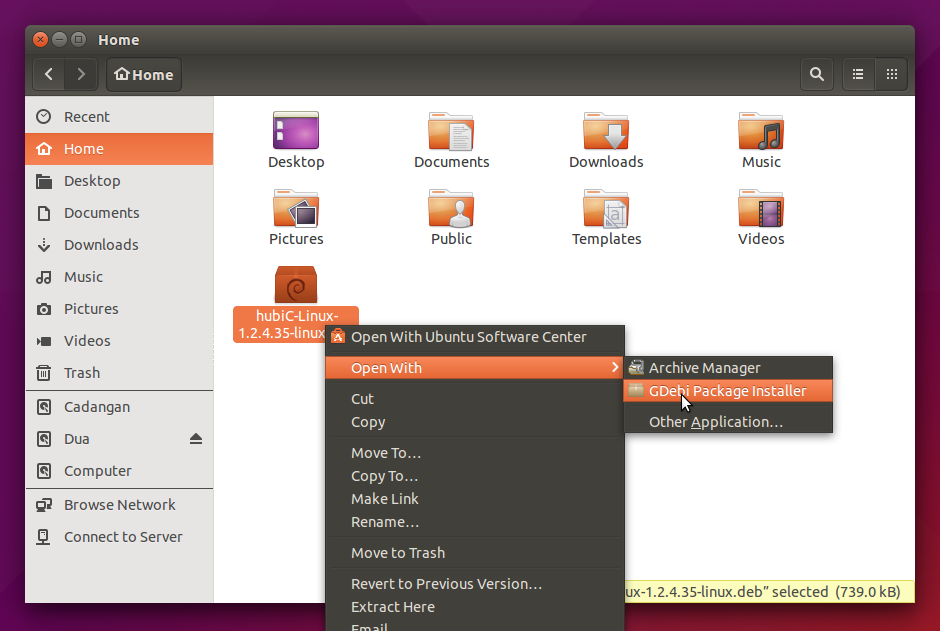
Task: Click Connect to Server in sidebar
Action: (x=119, y=537)
